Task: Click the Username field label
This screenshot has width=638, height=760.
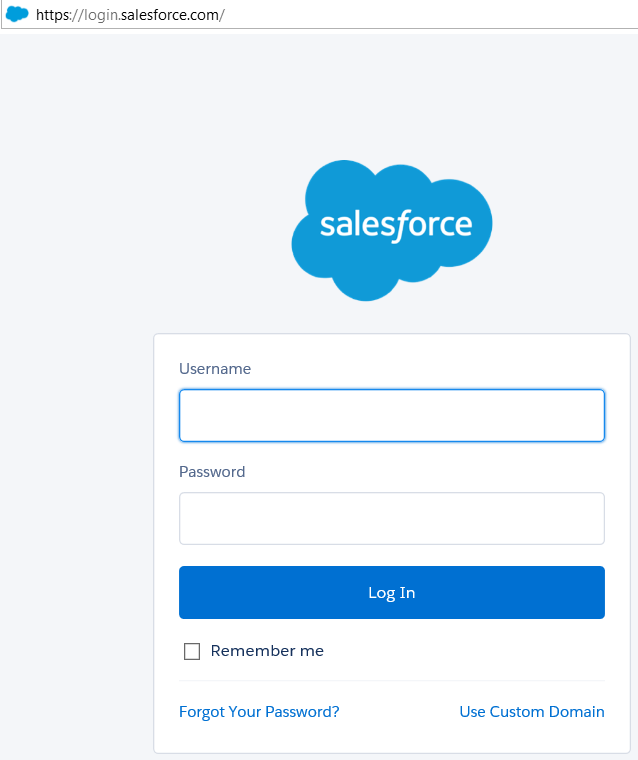Action: [215, 369]
